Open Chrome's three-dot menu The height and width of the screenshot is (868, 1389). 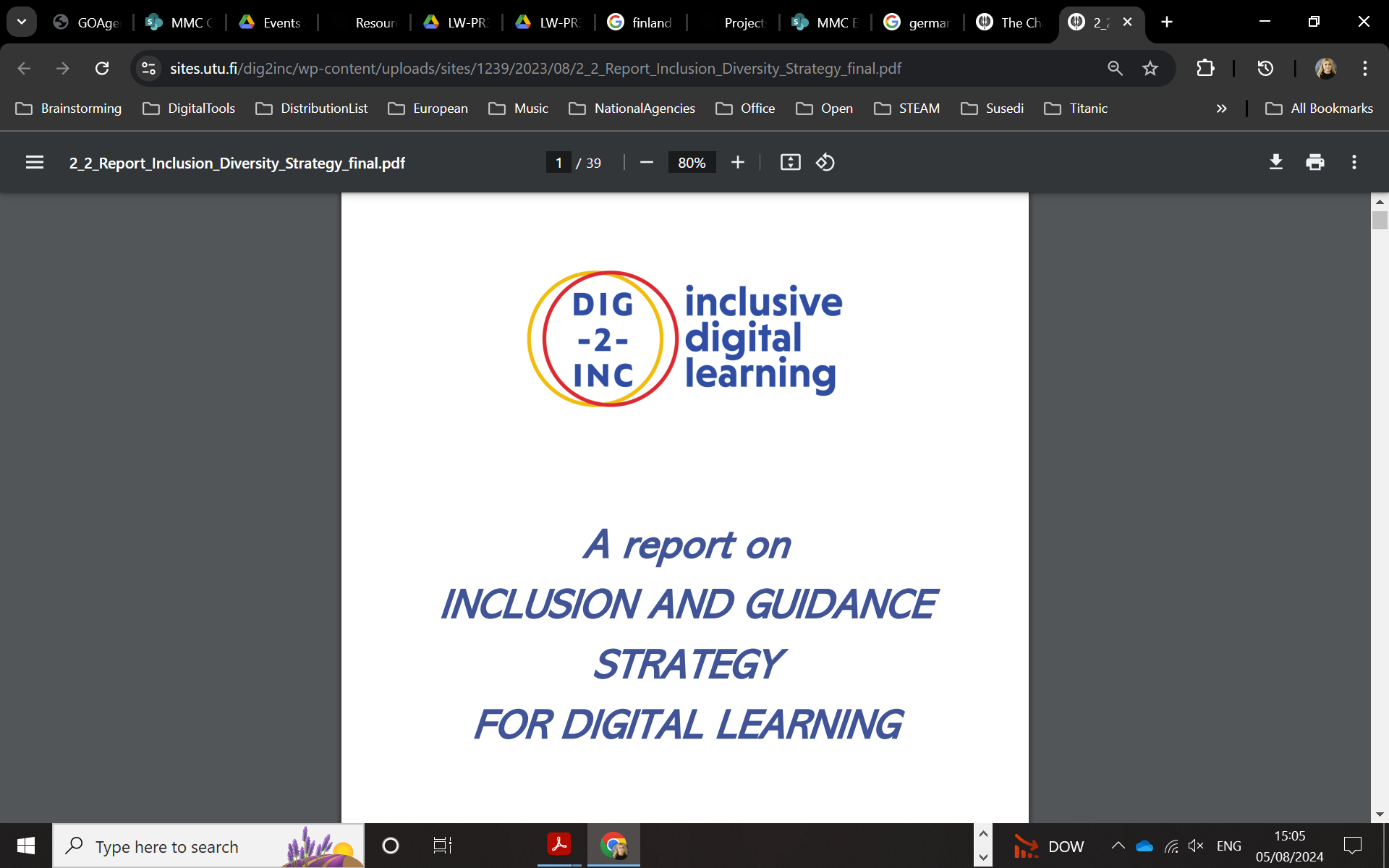coord(1365,68)
